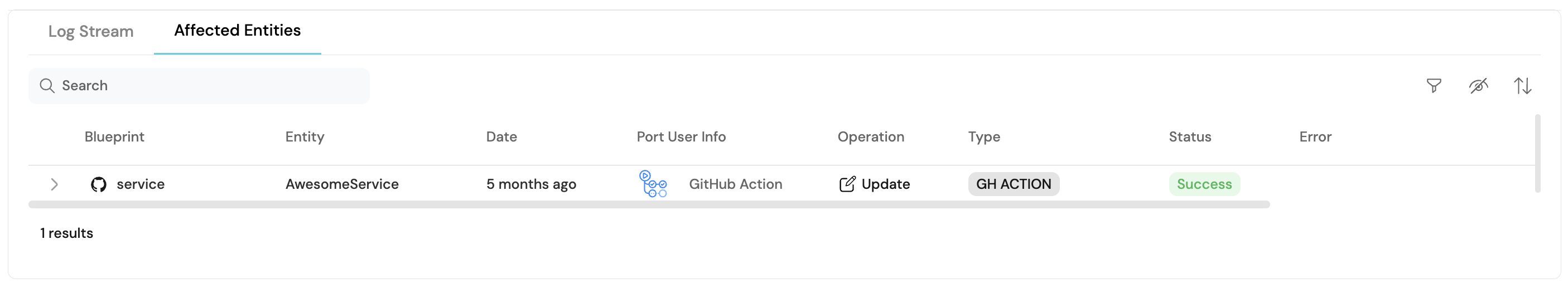1568x288 pixels.
Task: Click the Update pencil edit icon
Action: click(x=847, y=184)
